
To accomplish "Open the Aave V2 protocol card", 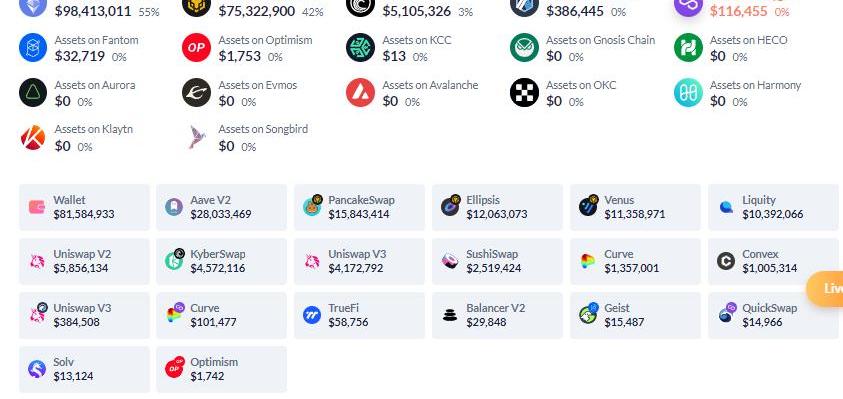I will pyautogui.click(x=222, y=207).
